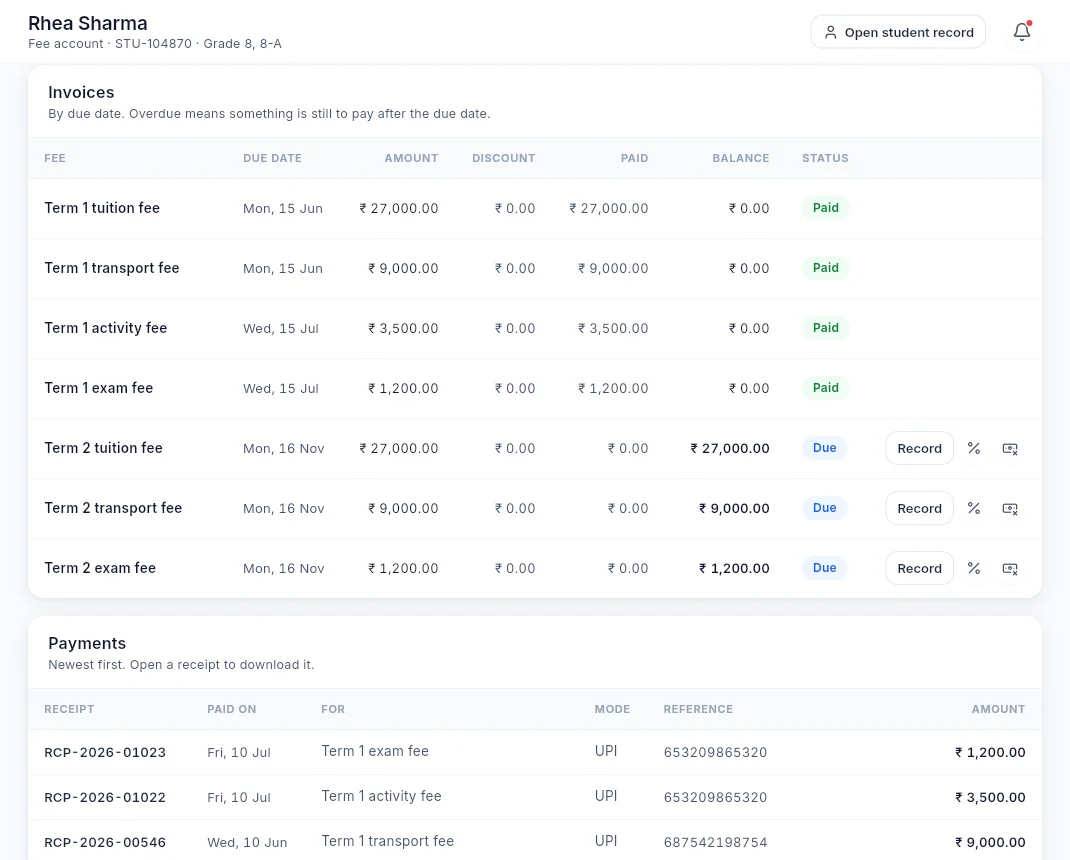Image resolution: width=1070 pixels, height=860 pixels.
Task: Select the Term 2 transport fee invoice name
Action: [113, 508]
